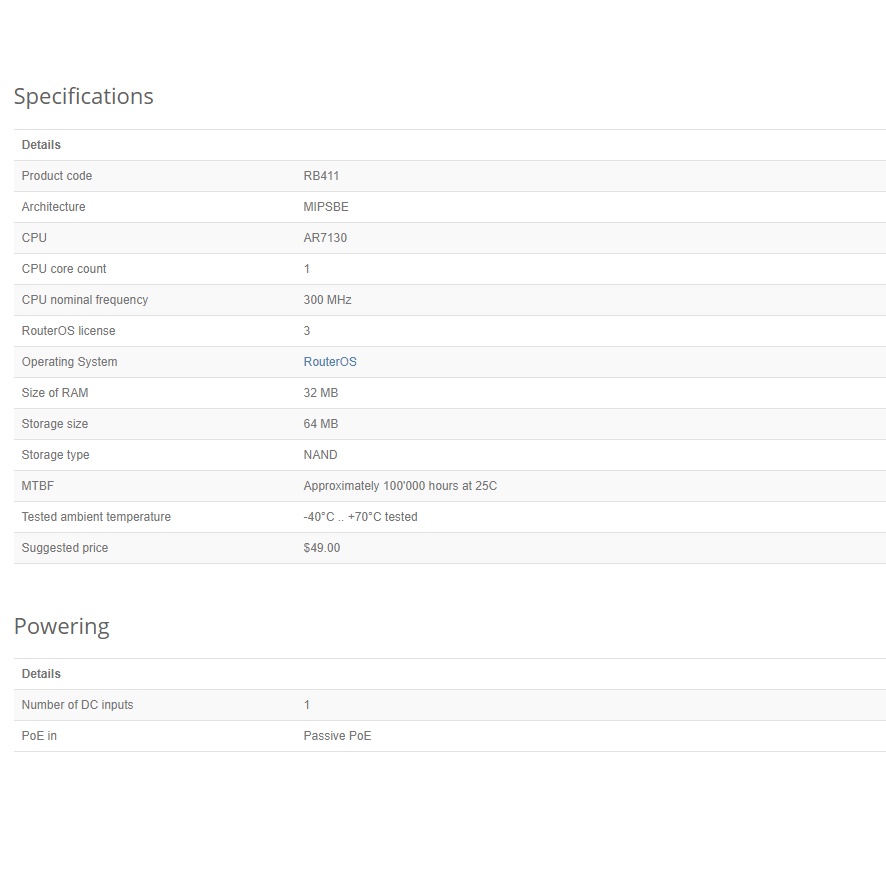This screenshot has width=886, height=886.
Task: Click the MTBF approximate hours value
Action: (x=400, y=486)
